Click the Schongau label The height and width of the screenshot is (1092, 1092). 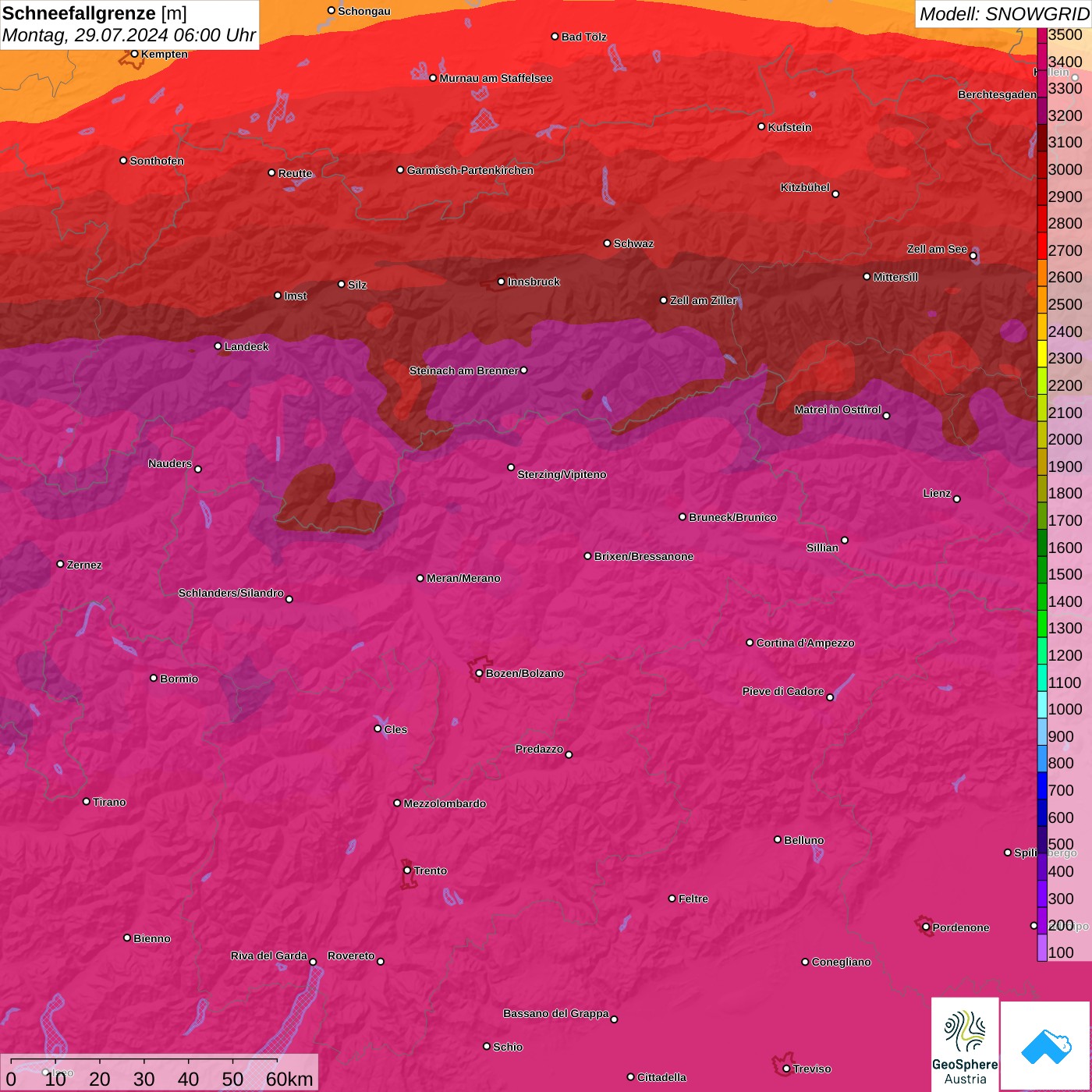point(363,11)
